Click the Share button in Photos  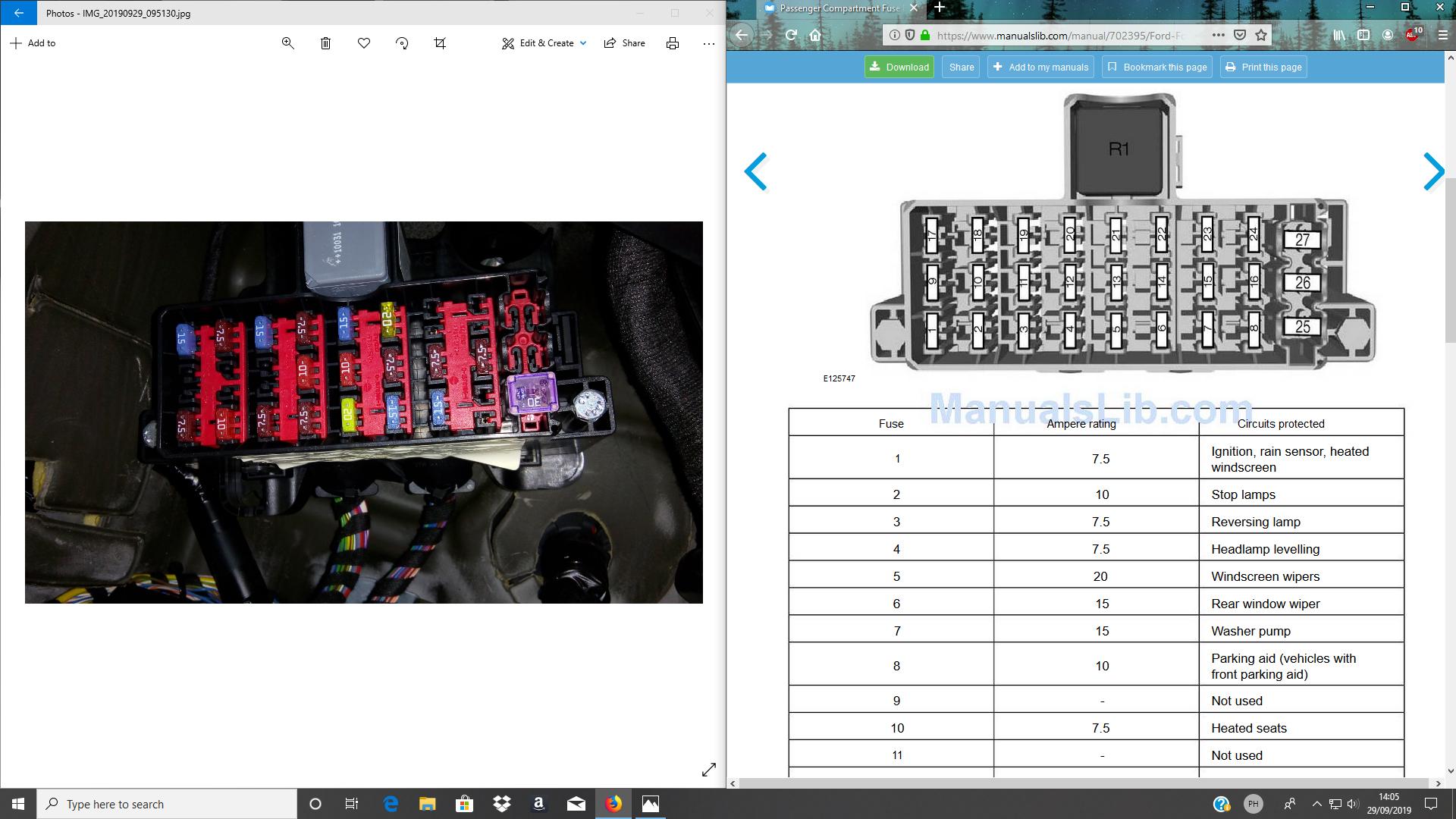tap(624, 43)
